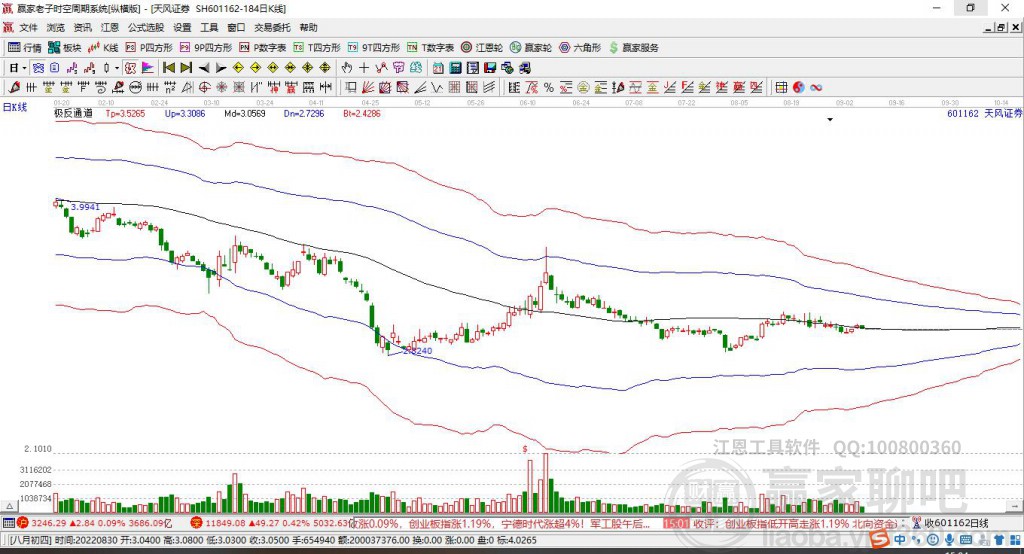Open the T数字表 tool
The image size is (1024, 554).
430,48
